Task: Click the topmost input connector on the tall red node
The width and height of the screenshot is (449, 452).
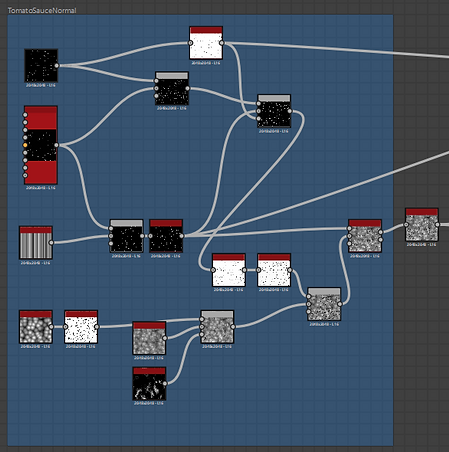Action: click(25, 115)
